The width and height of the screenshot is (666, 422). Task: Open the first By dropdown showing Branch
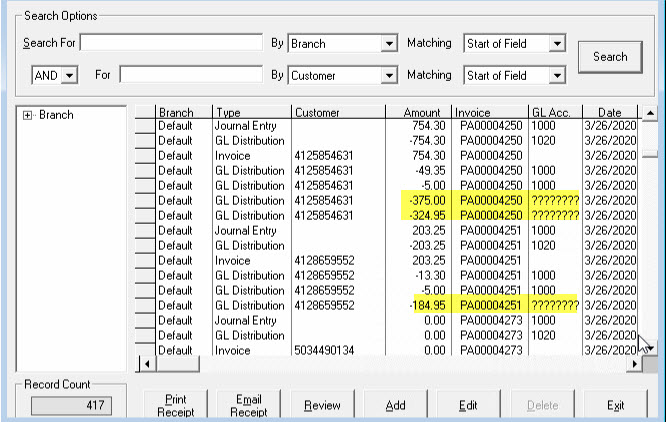tap(389, 44)
